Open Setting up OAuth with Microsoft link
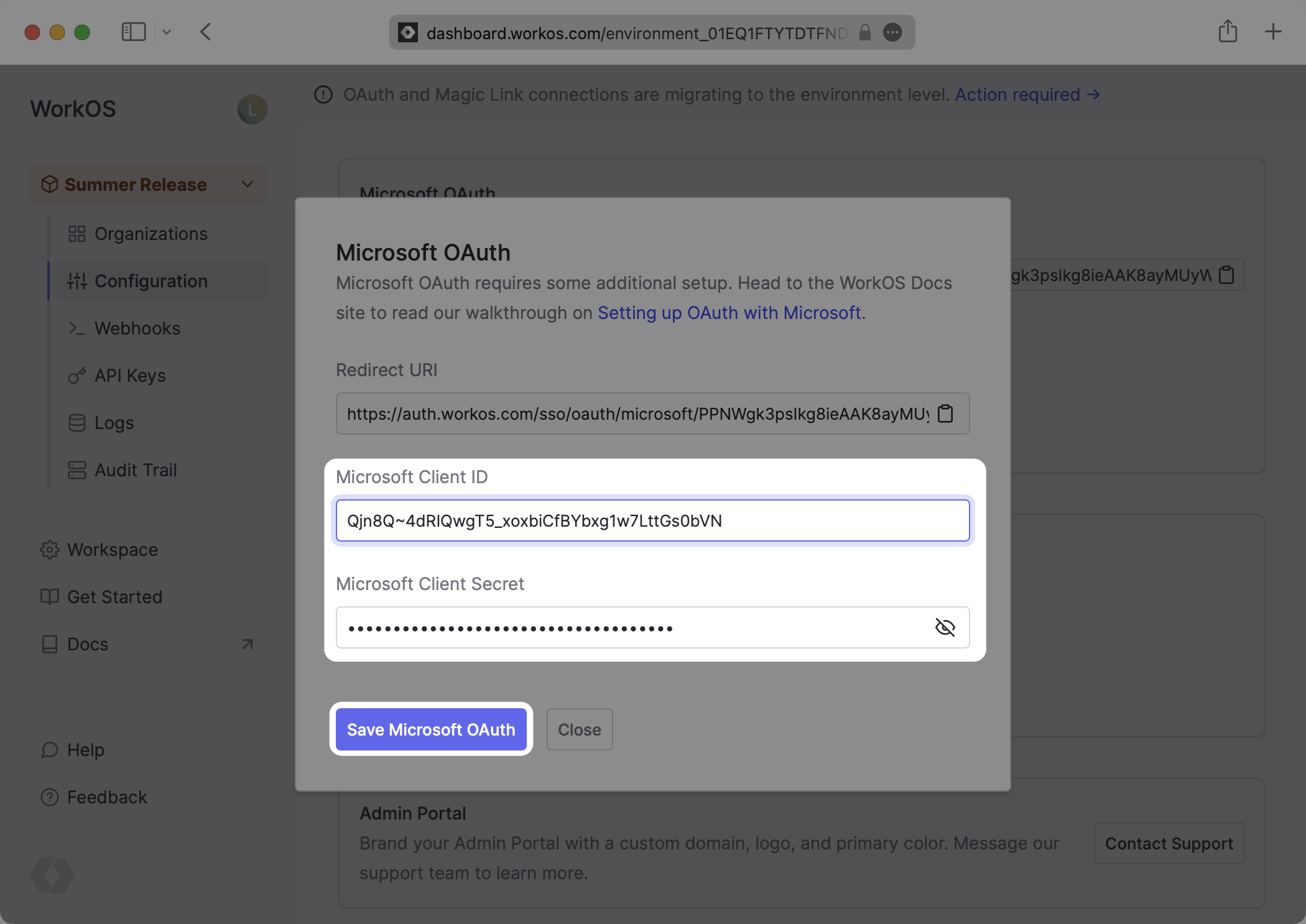Screen dimensions: 1306x924 tap(729, 313)
